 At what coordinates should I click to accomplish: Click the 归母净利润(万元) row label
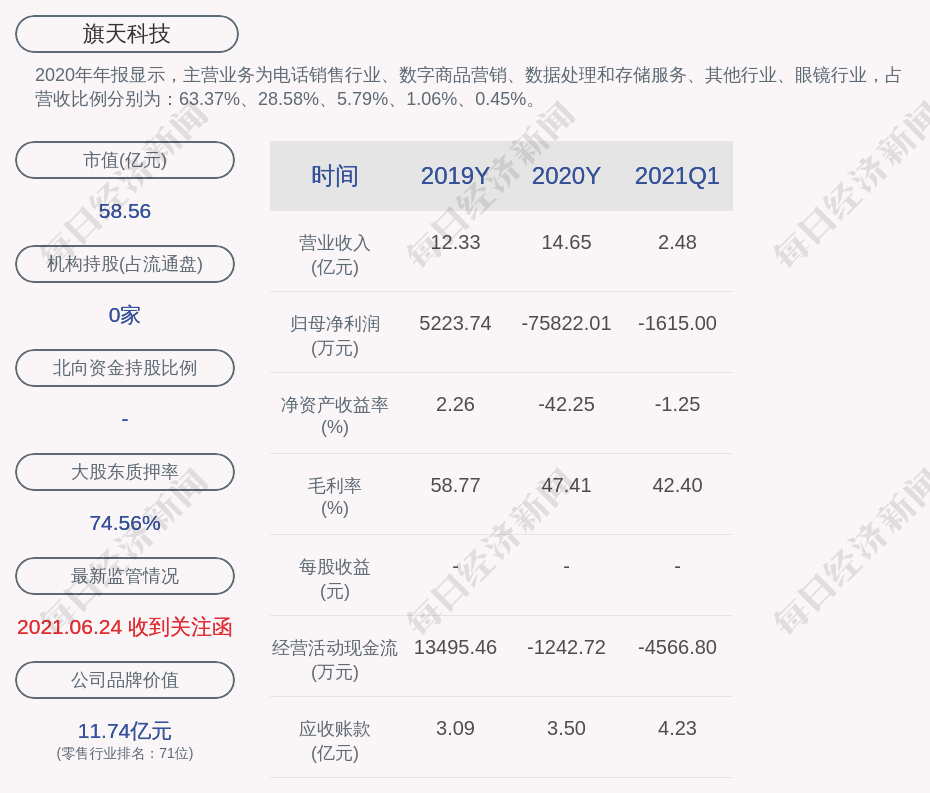(335, 336)
